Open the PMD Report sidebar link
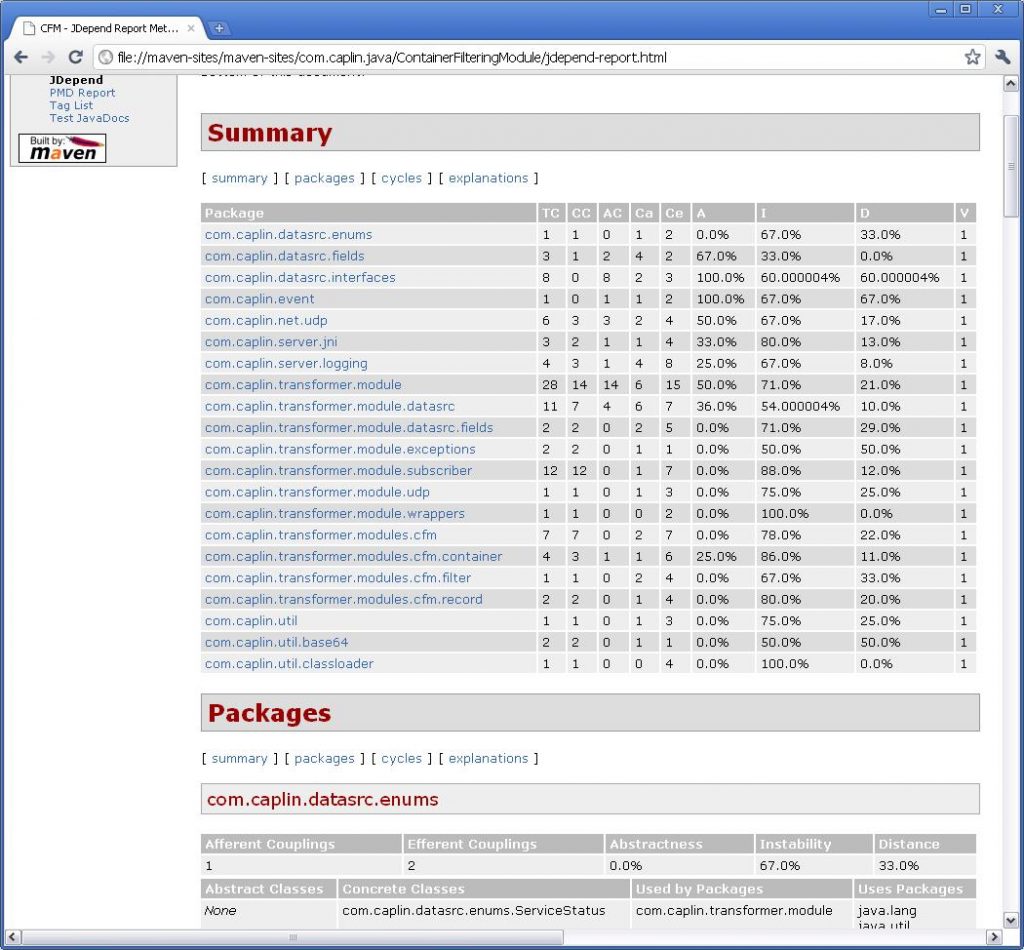The image size is (1024, 950). point(82,93)
